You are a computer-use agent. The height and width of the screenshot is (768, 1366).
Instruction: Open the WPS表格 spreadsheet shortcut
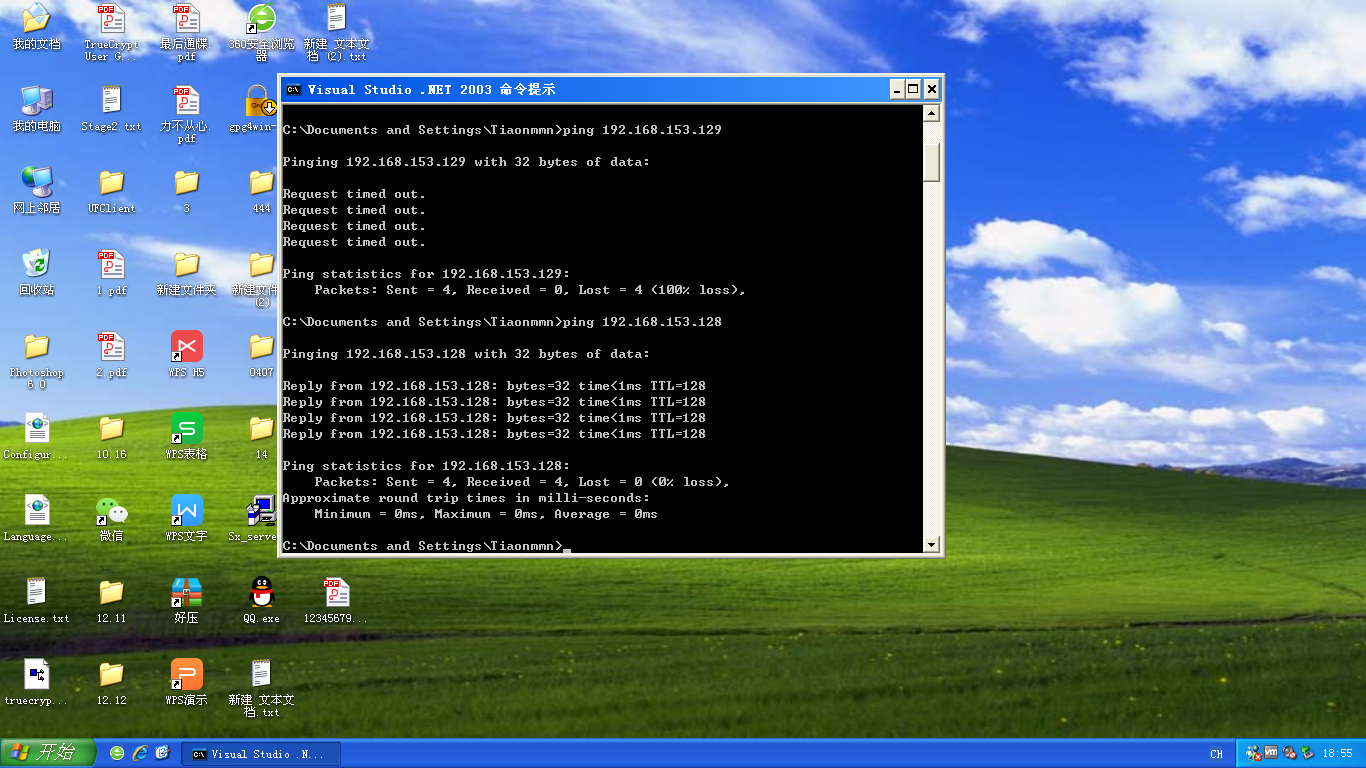tap(186, 429)
